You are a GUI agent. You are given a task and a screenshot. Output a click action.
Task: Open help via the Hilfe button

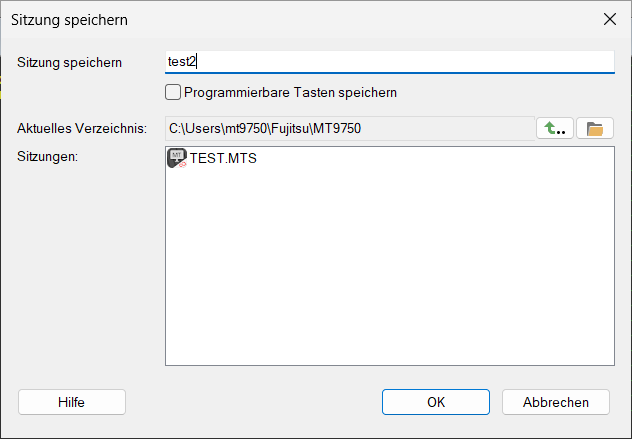(71, 402)
